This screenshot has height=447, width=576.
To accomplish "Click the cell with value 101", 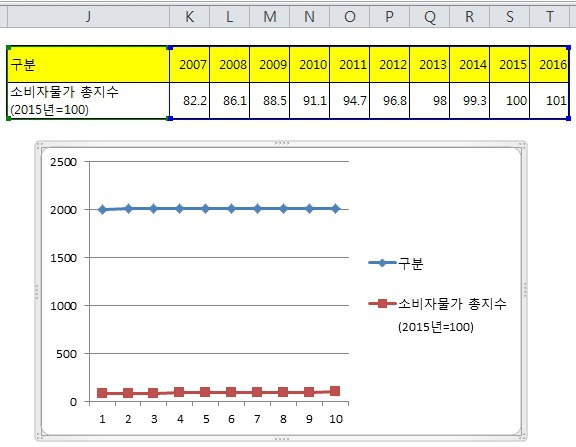I will pos(550,100).
